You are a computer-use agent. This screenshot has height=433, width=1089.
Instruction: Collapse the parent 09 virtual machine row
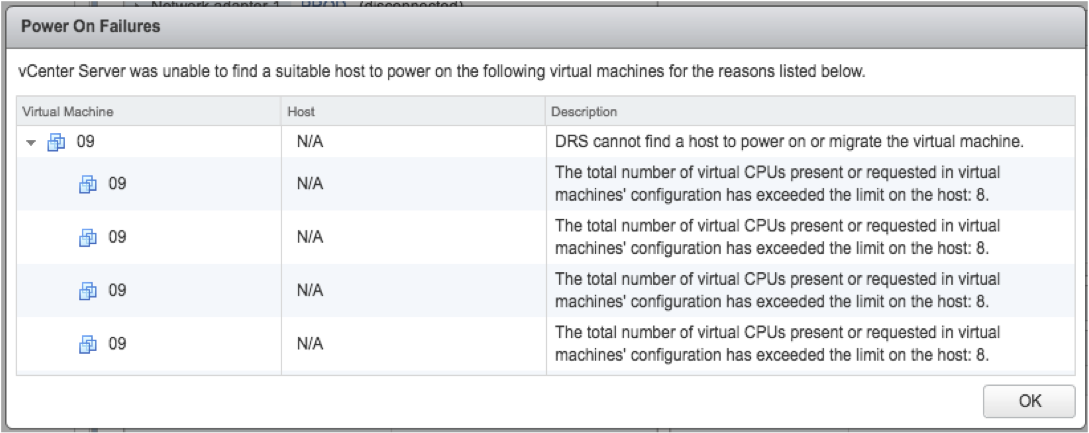click(31, 142)
